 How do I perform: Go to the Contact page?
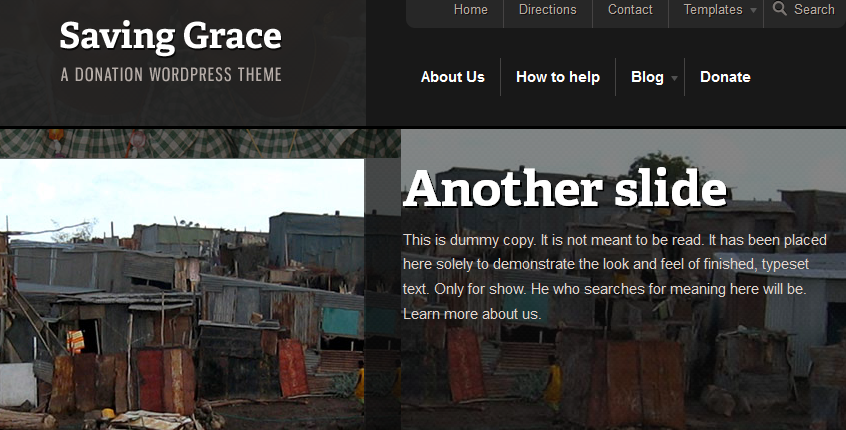point(630,10)
